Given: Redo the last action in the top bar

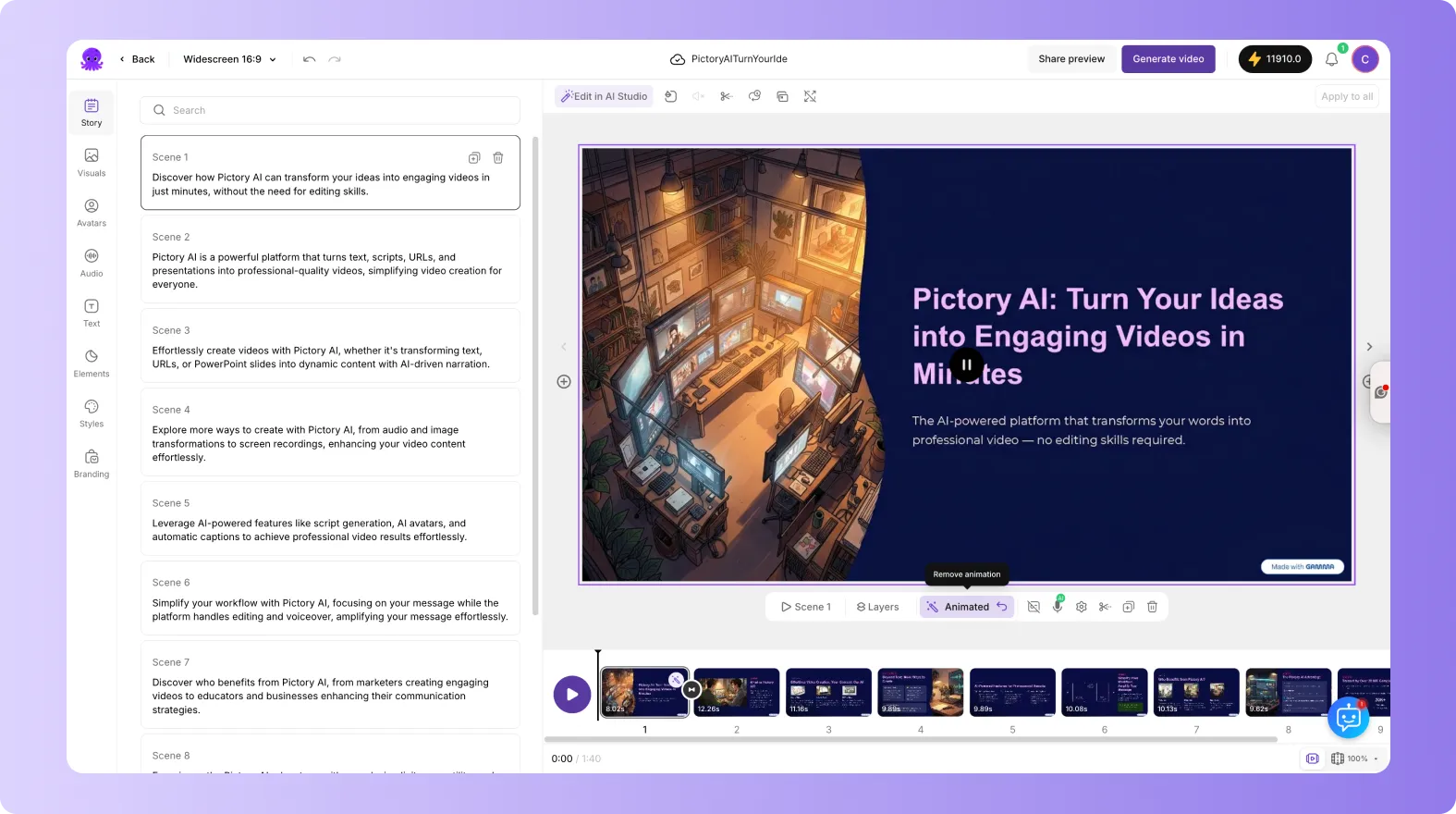Looking at the screenshot, I should click(335, 59).
